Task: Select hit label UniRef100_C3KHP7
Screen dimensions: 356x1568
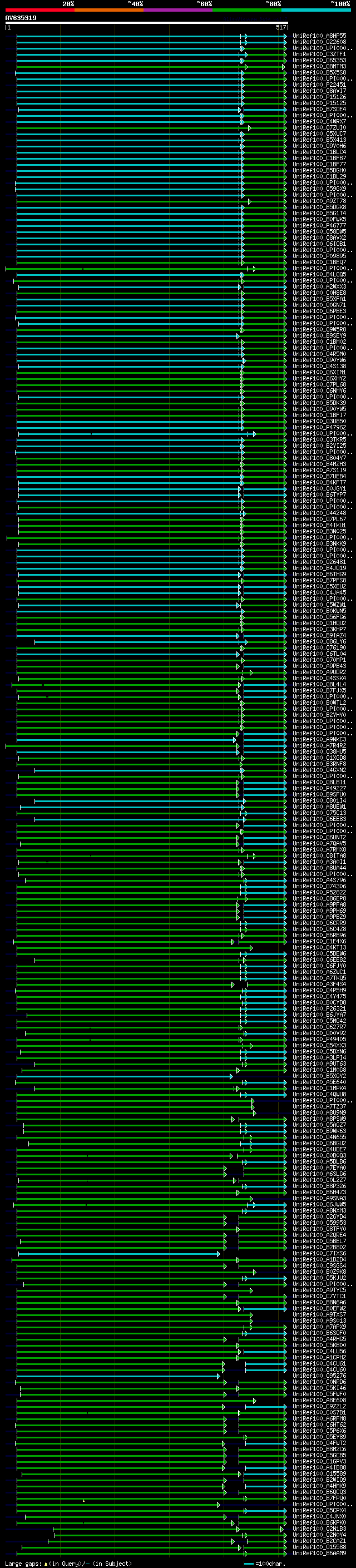Action: (x=319, y=630)
